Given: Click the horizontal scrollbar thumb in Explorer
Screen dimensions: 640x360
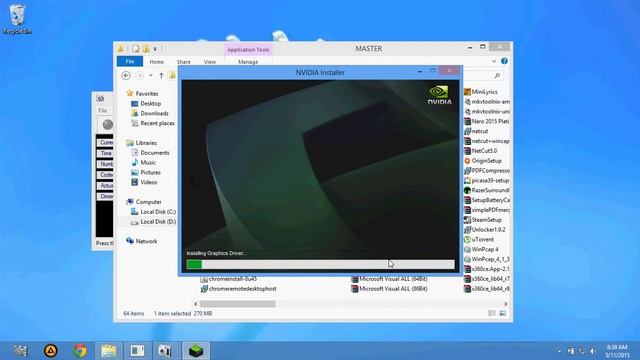Looking at the screenshot, I should [x=238, y=304].
